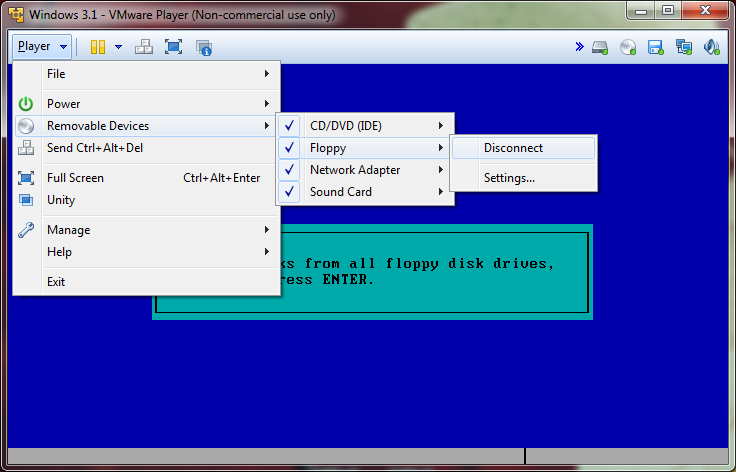
Task: Click the CD/DVD drive device icon
Action: [628, 47]
